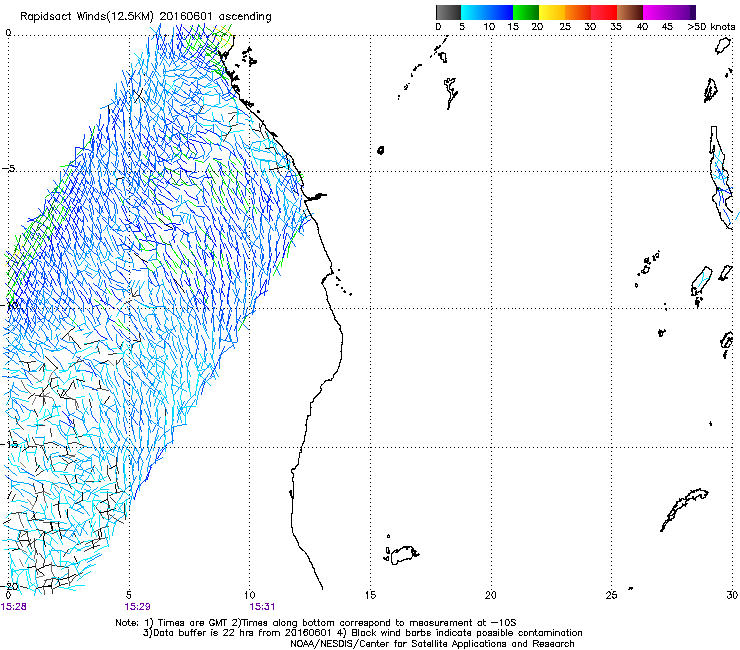The image size is (740, 650).
Task: Select the brown 35-40 knots color segment
Action: [630, 12]
